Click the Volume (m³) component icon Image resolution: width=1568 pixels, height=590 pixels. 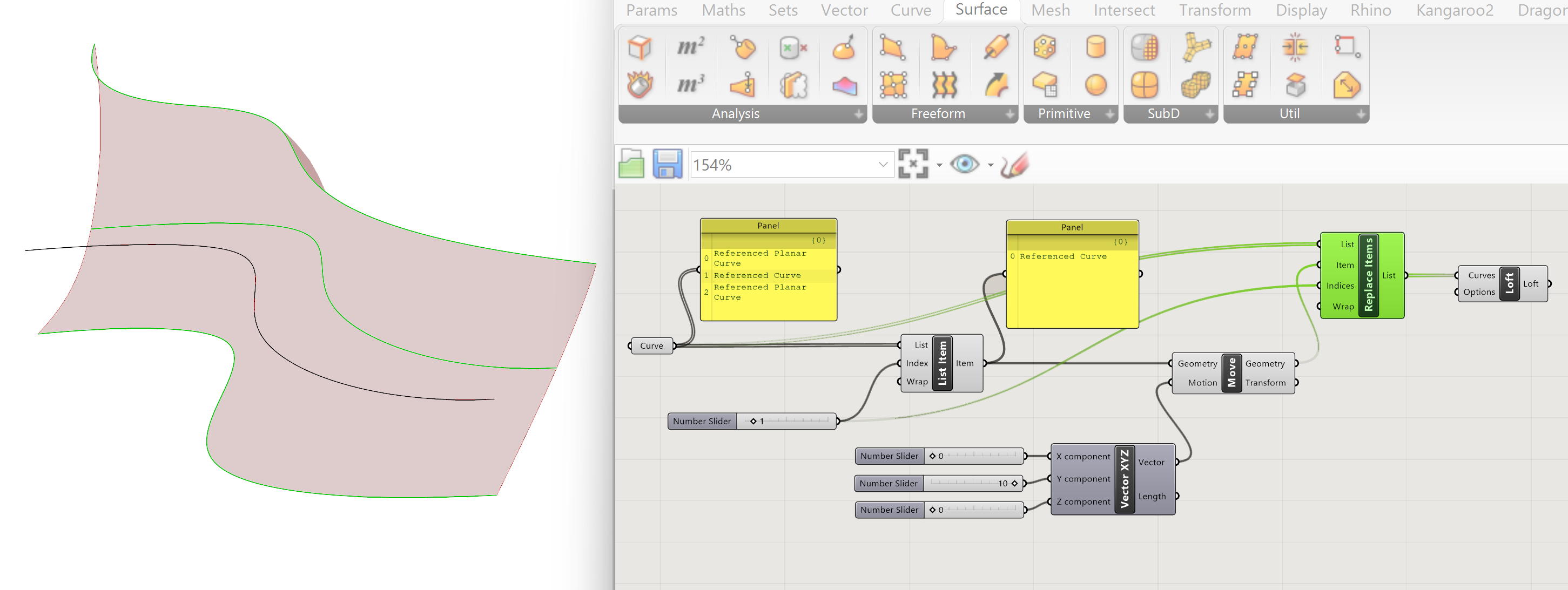coord(691,85)
